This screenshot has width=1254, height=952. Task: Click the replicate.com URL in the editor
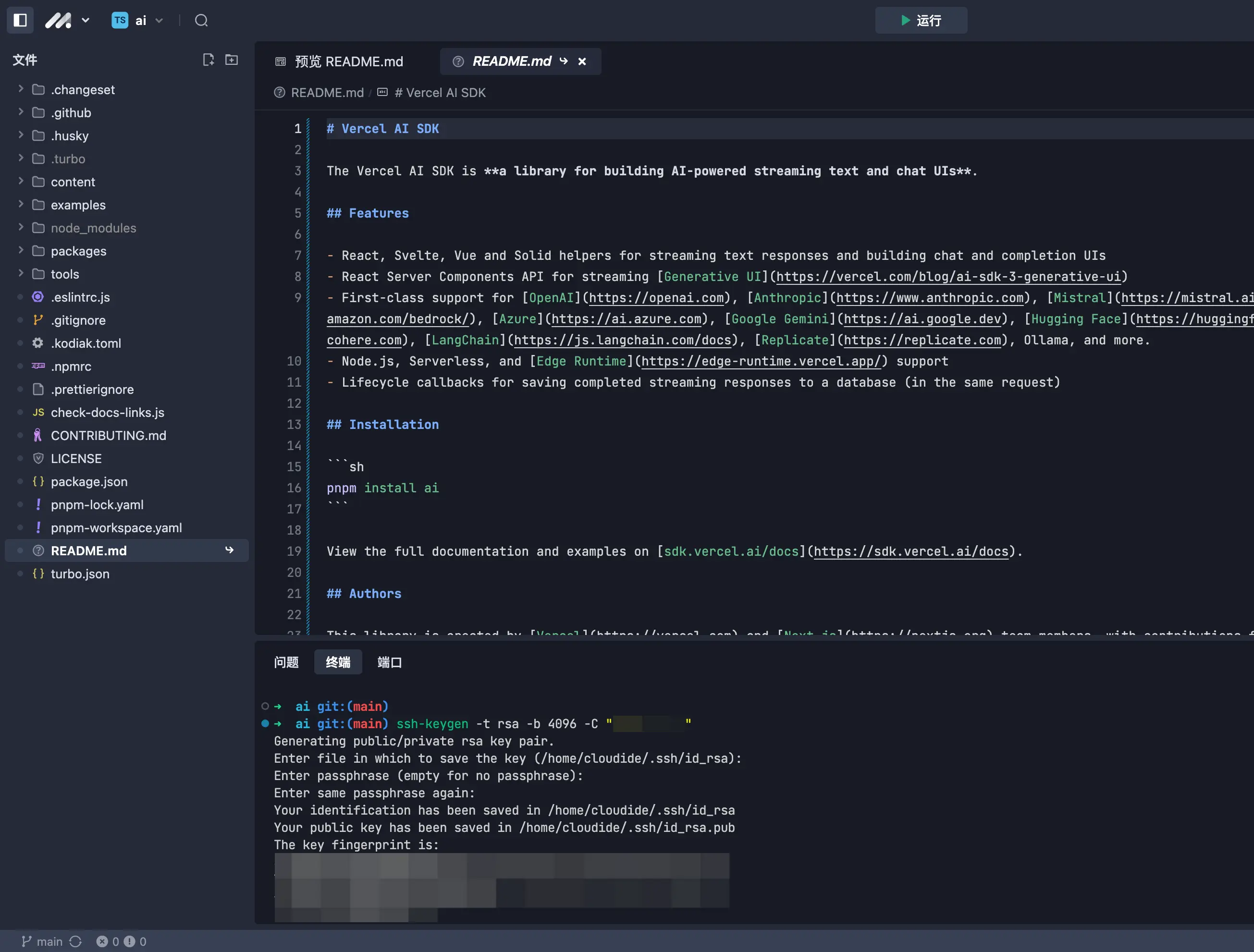[x=922, y=340]
